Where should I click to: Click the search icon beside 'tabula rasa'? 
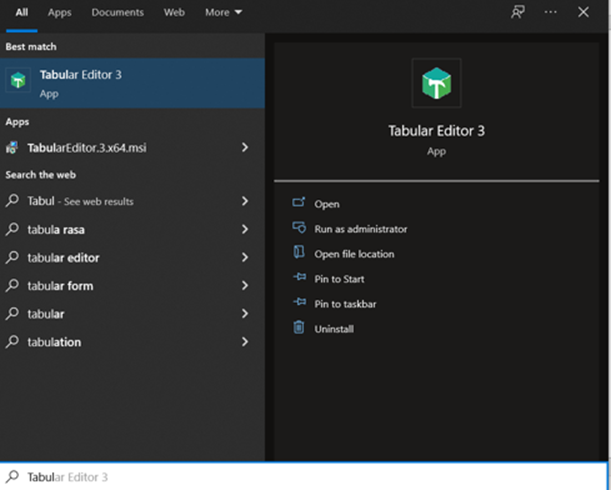pyautogui.click(x=12, y=229)
